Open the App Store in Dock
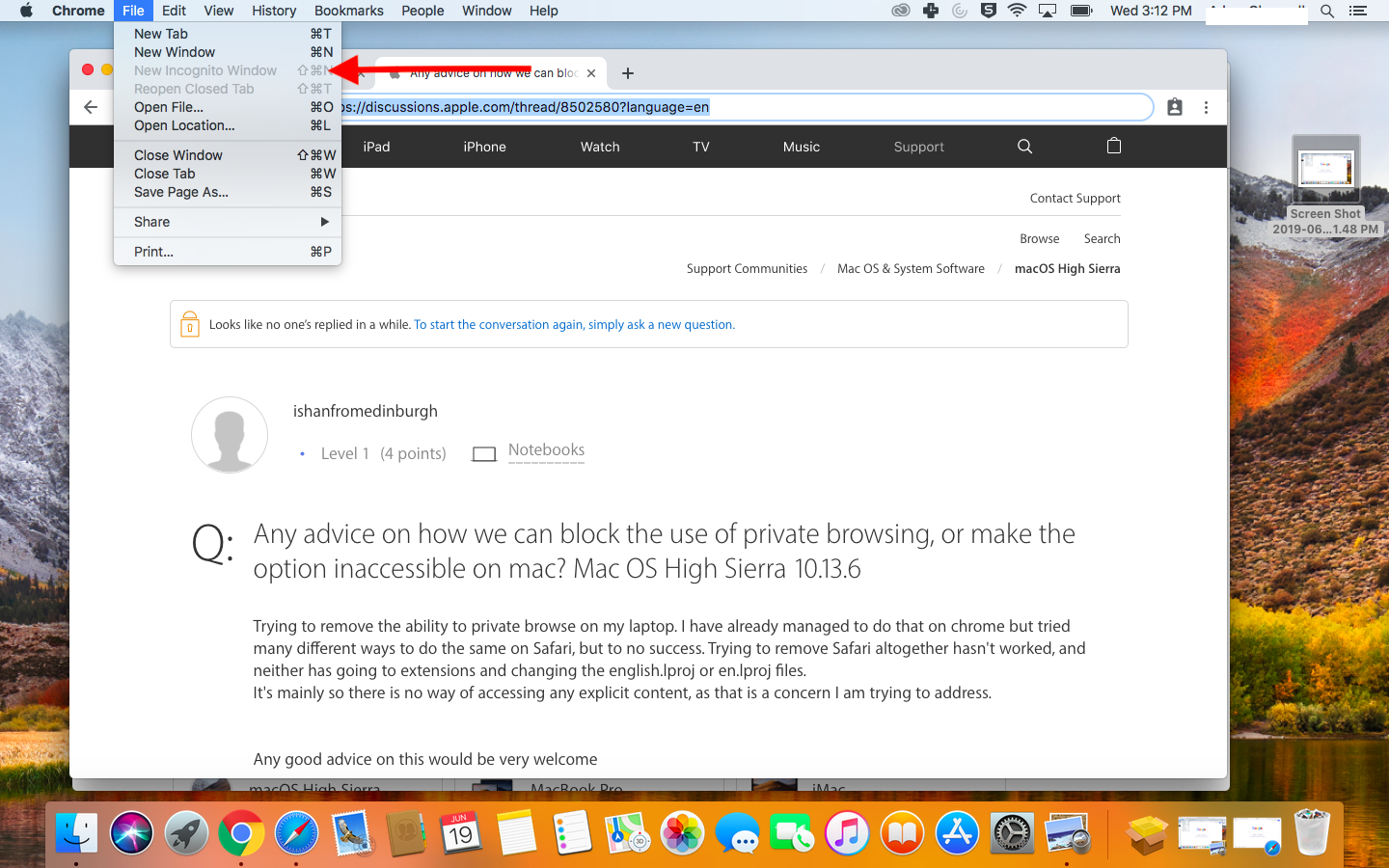 pos(957,833)
